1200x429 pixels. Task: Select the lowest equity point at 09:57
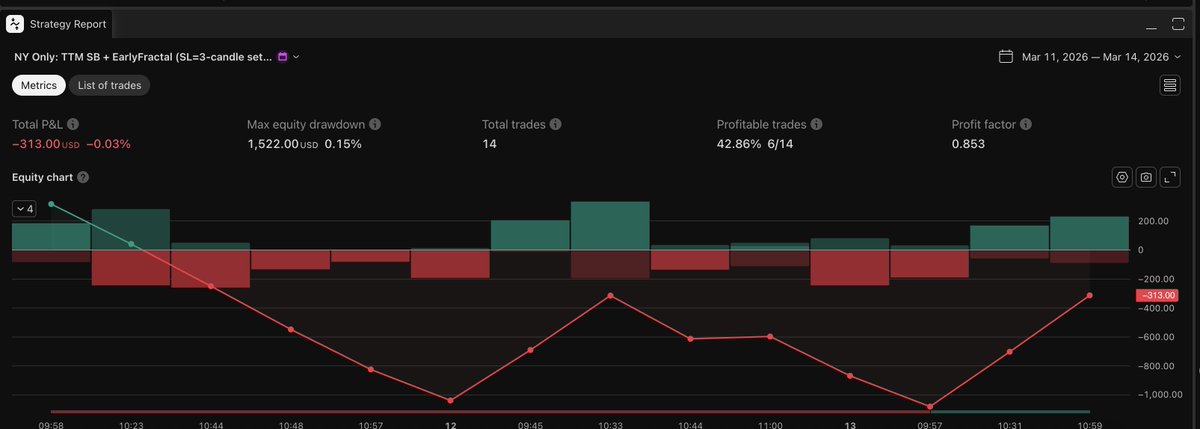(x=930, y=407)
